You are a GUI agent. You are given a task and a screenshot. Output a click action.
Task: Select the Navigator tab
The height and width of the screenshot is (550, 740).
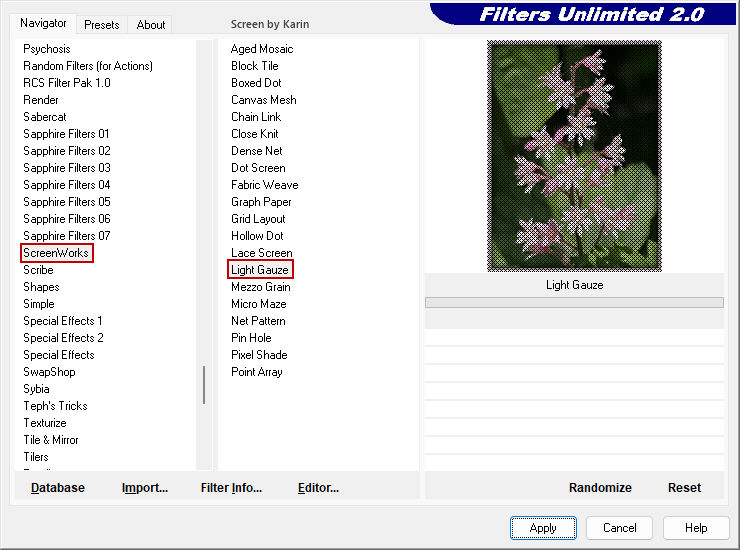click(44, 23)
